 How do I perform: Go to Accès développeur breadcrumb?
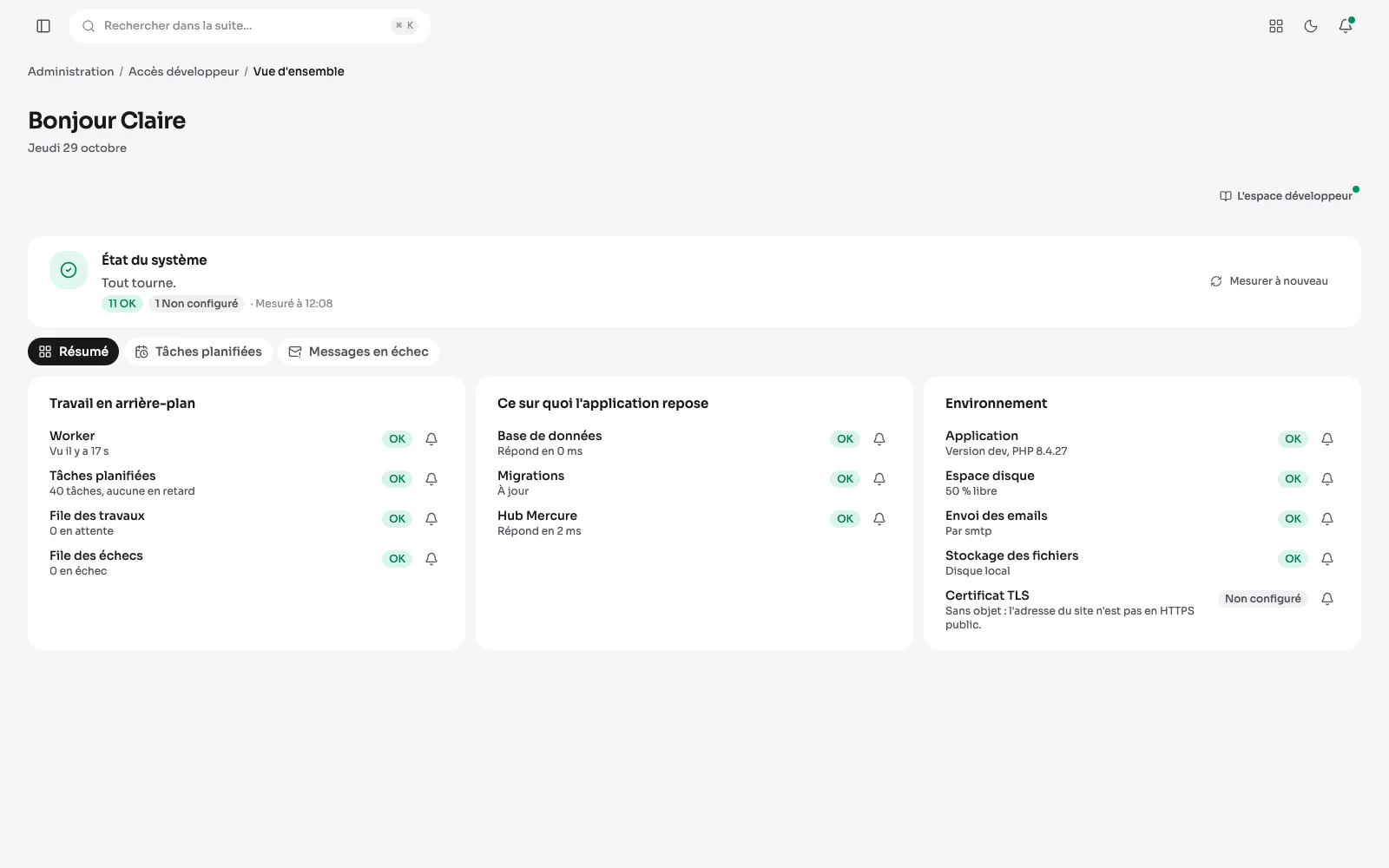pos(183,71)
